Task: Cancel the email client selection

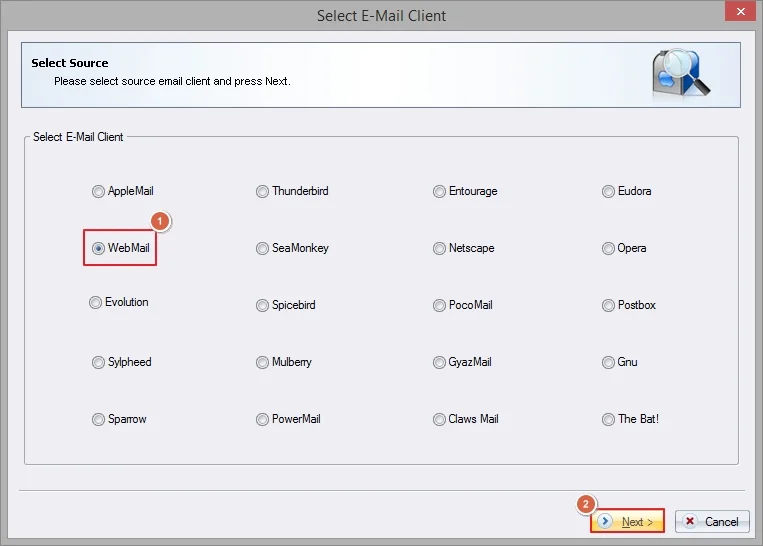Action: click(712, 521)
